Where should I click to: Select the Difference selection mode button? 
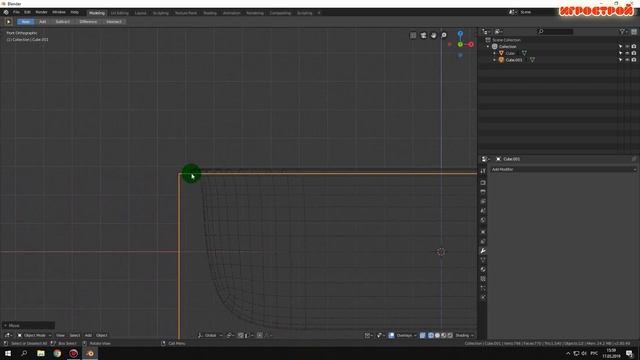pyautogui.click(x=88, y=22)
